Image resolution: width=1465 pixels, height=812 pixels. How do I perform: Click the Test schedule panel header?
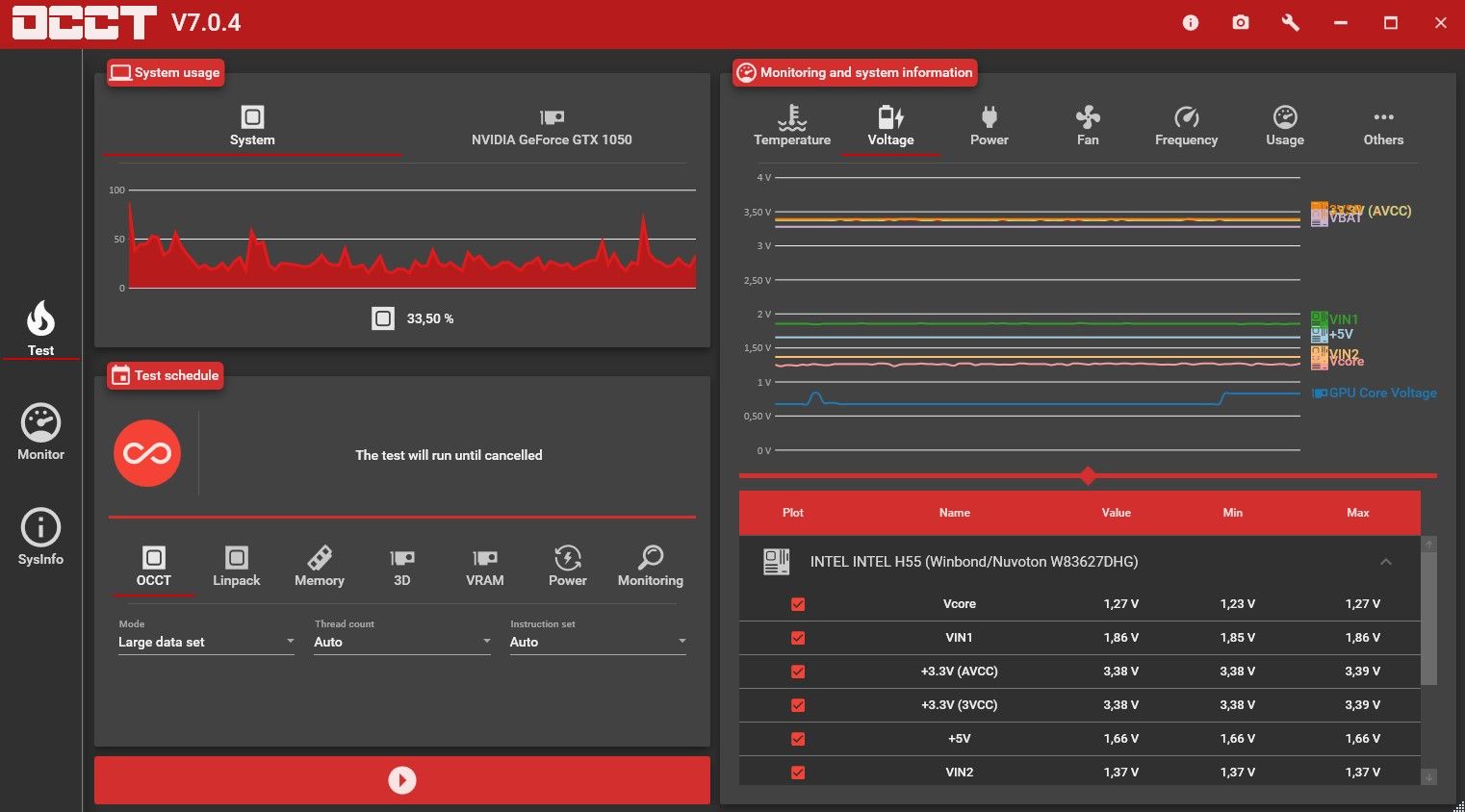pyautogui.click(x=166, y=375)
